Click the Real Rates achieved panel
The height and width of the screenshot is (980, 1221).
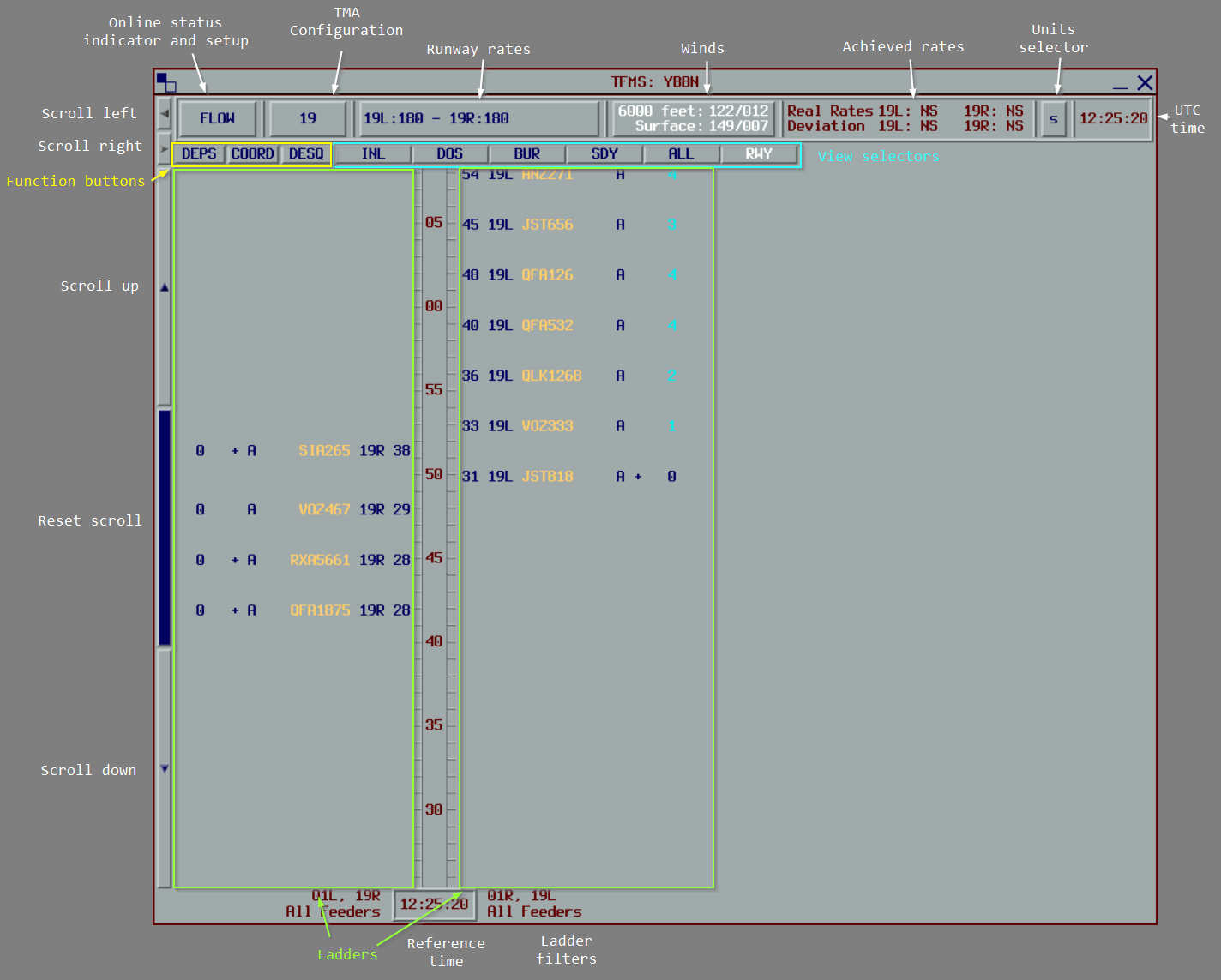[907, 118]
